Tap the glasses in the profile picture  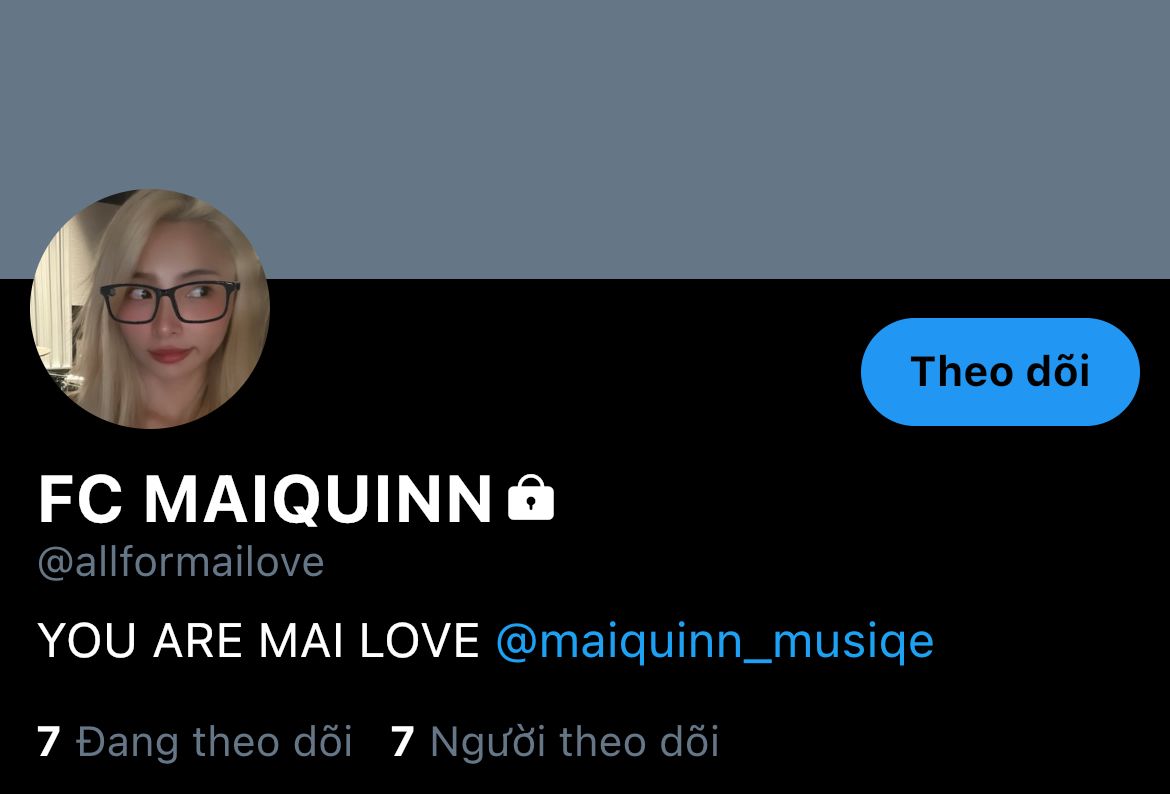[x=170, y=301]
